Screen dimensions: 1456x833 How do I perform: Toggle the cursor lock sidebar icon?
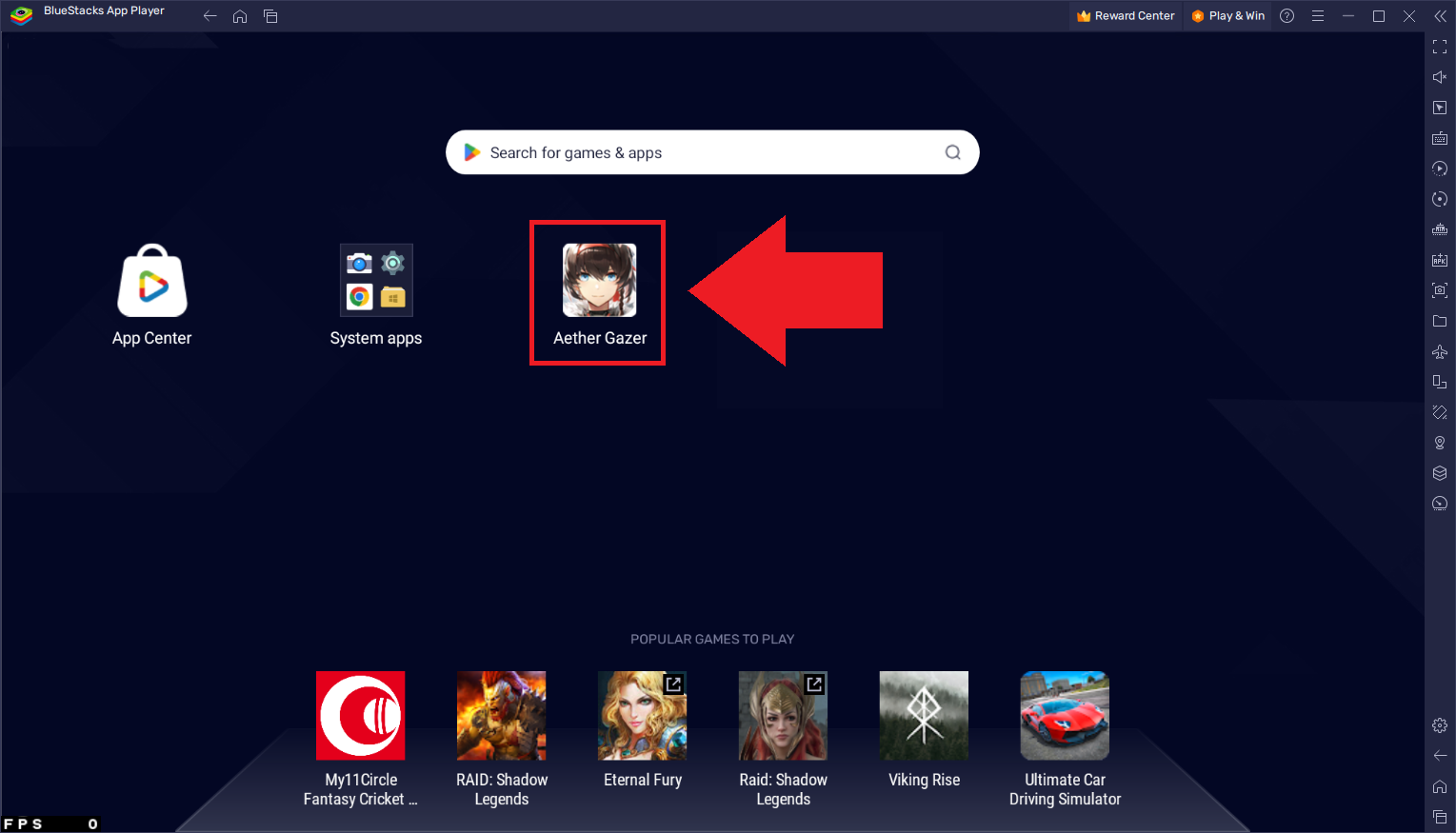pos(1440,108)
